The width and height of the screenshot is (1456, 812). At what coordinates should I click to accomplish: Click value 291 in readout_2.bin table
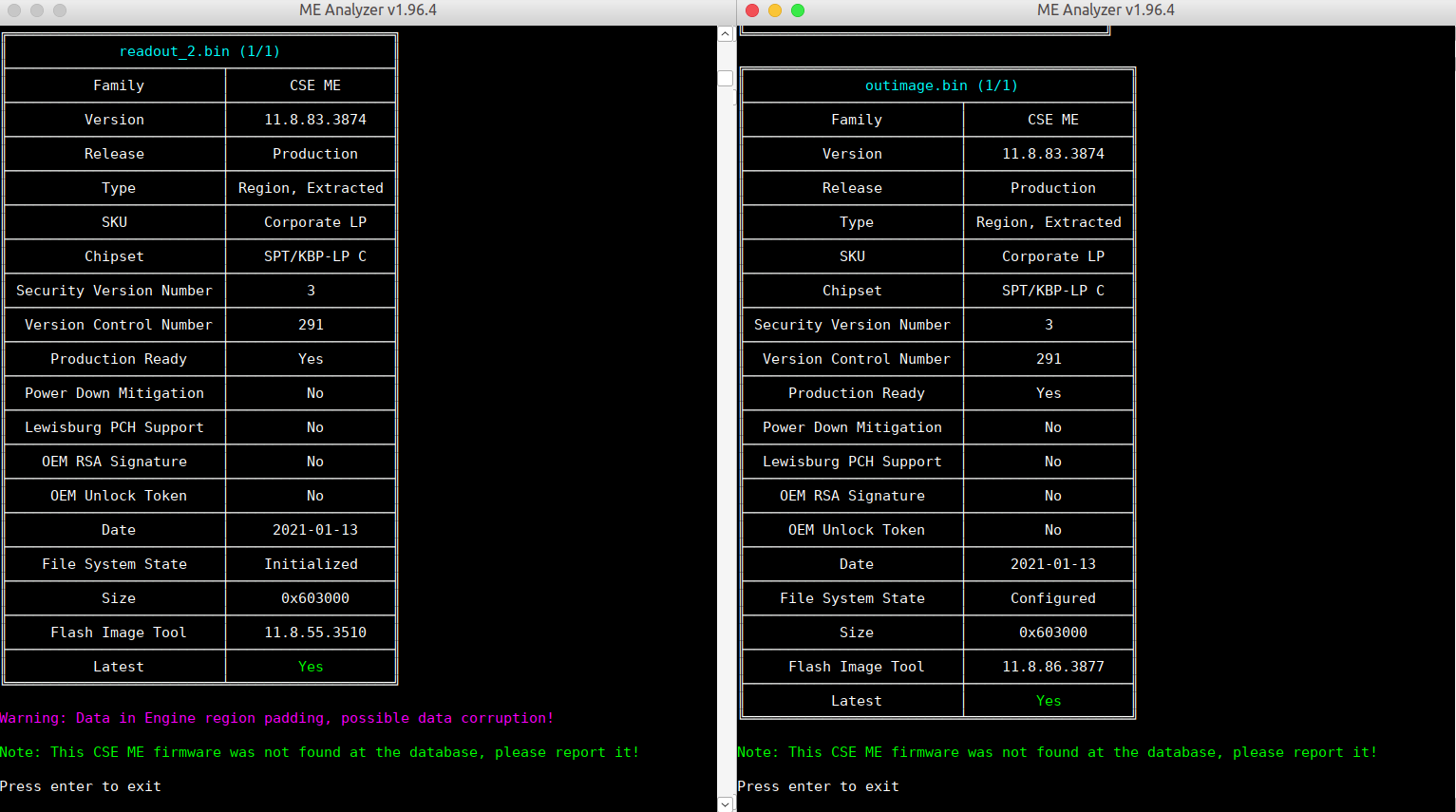coord(311,325)
